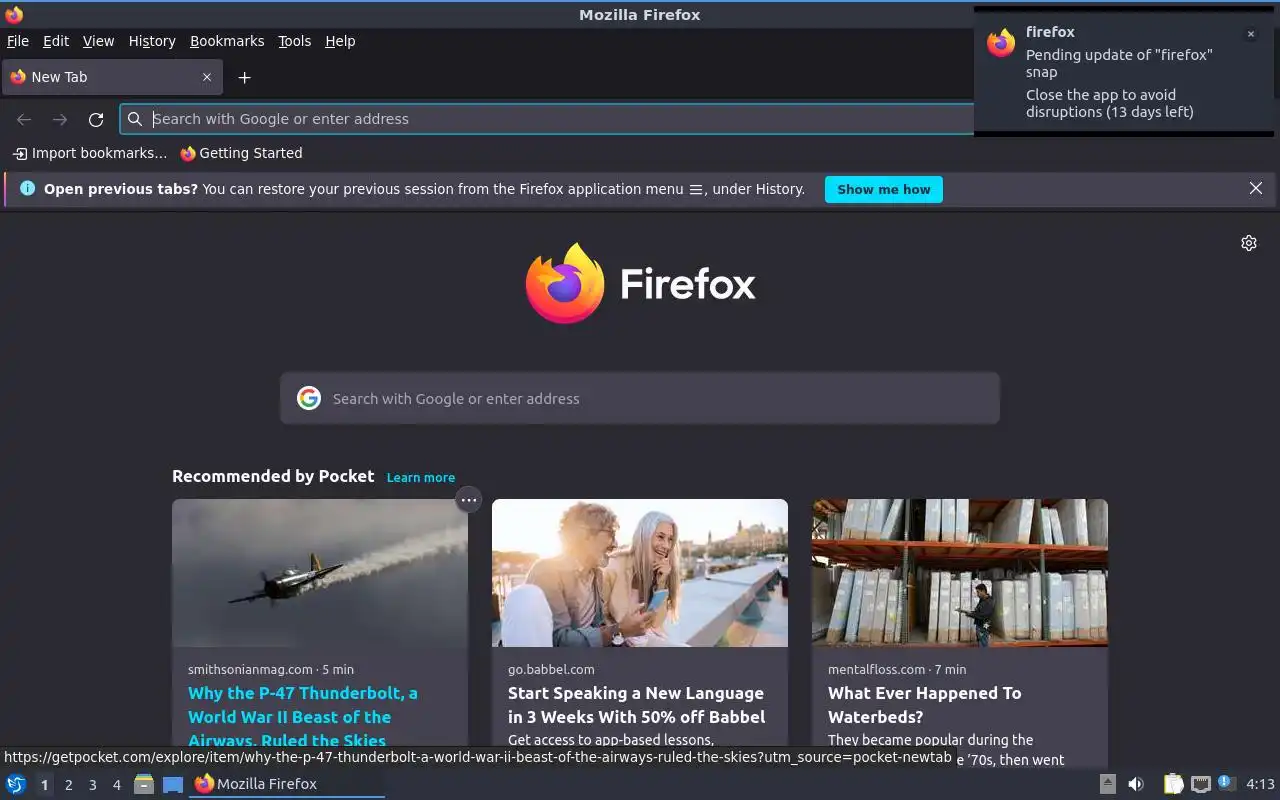
Task: Open the Tools menu
Action: click(295, 41)
